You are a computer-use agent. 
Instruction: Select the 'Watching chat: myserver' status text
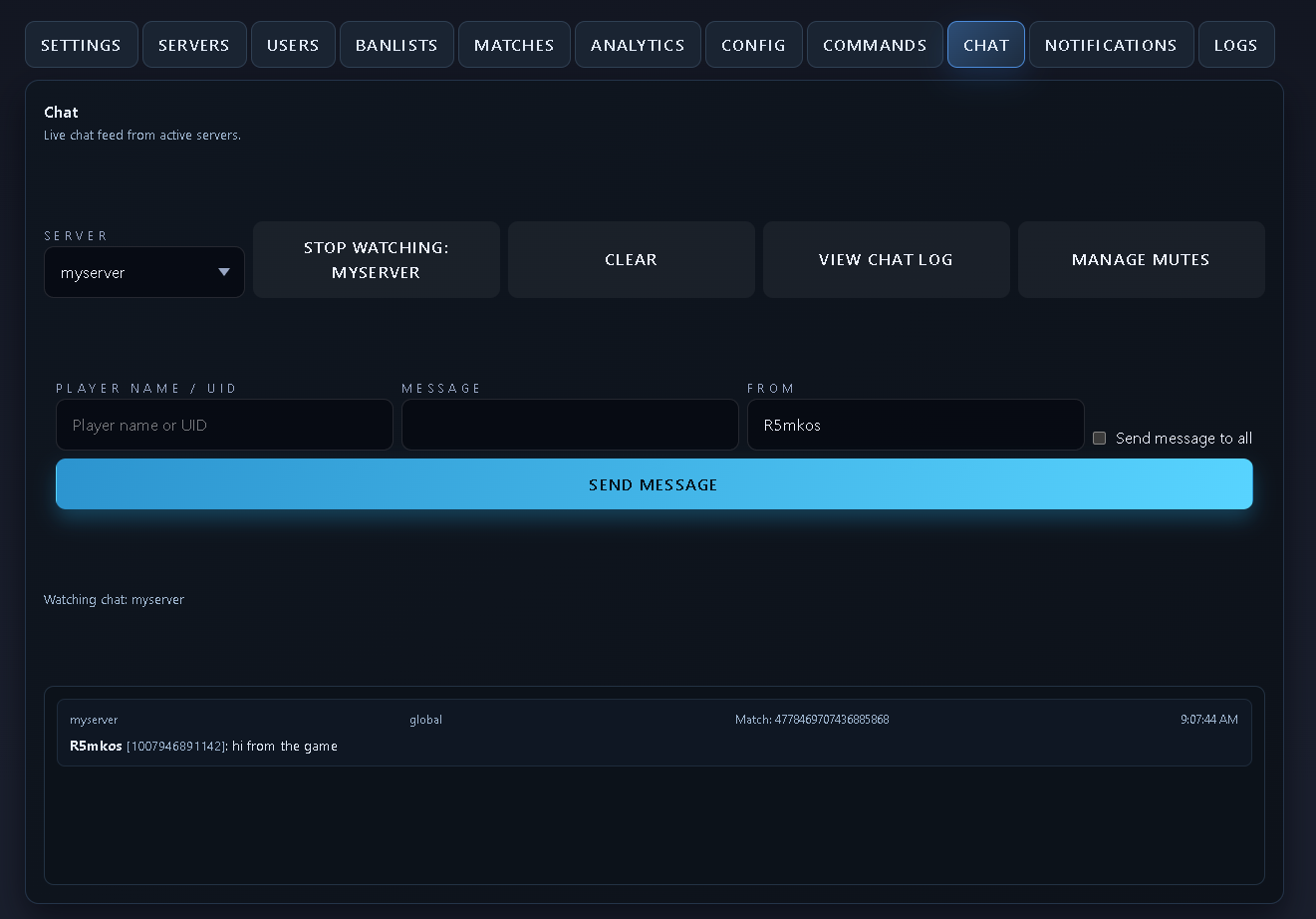coord(114,600)
